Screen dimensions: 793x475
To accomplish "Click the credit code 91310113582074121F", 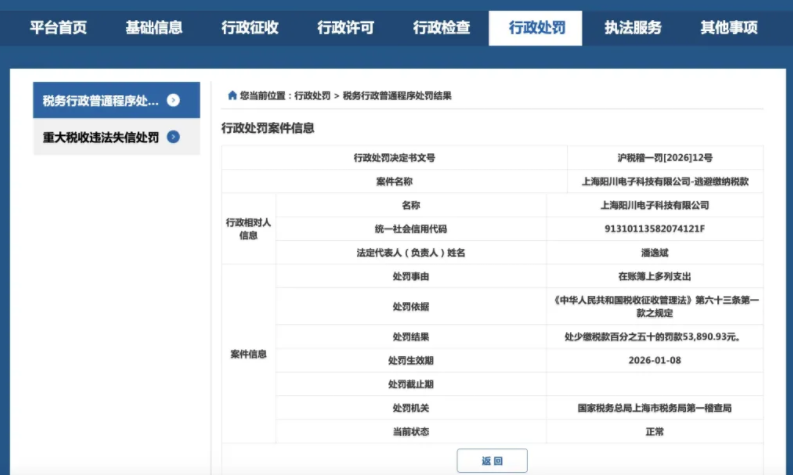I will pos(655,229).
